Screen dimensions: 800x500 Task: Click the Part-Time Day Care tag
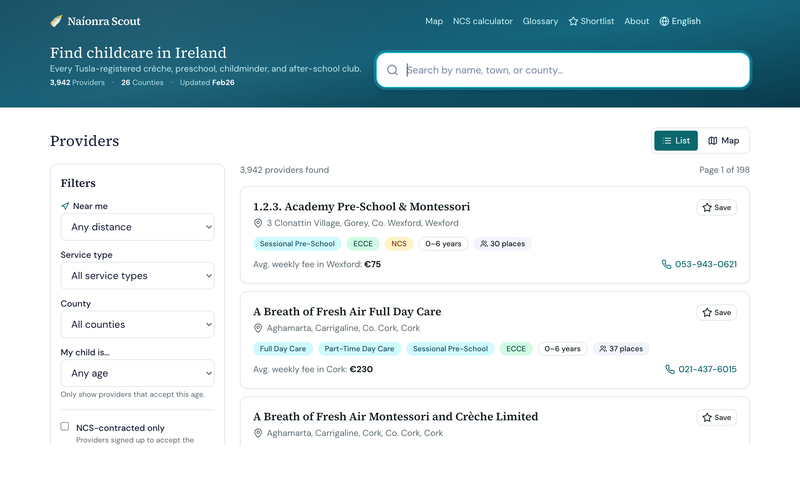[x=359, y=349]
